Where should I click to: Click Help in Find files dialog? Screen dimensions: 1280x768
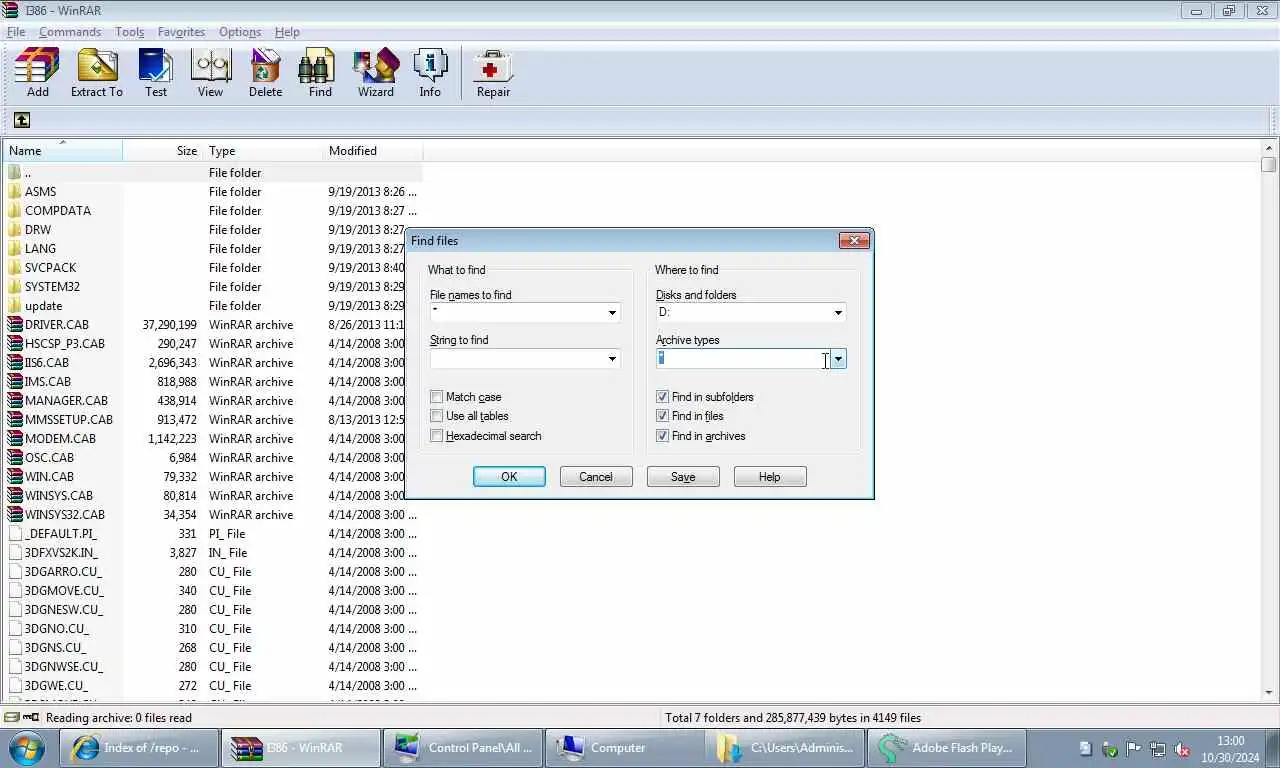(x=770, y=477)
